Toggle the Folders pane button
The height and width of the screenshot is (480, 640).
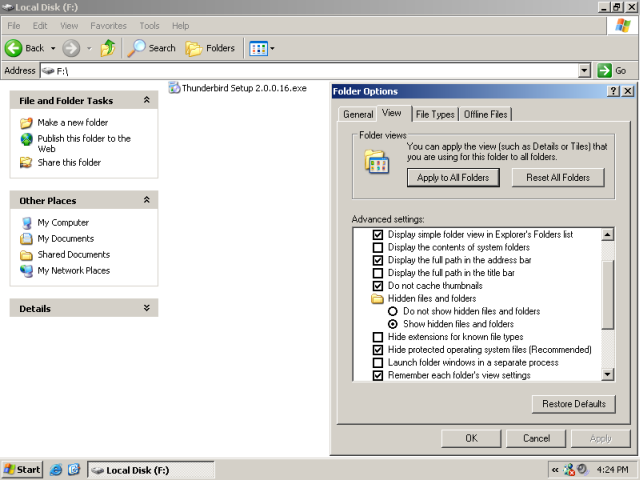pyautogui.click(x=210, y=48)
